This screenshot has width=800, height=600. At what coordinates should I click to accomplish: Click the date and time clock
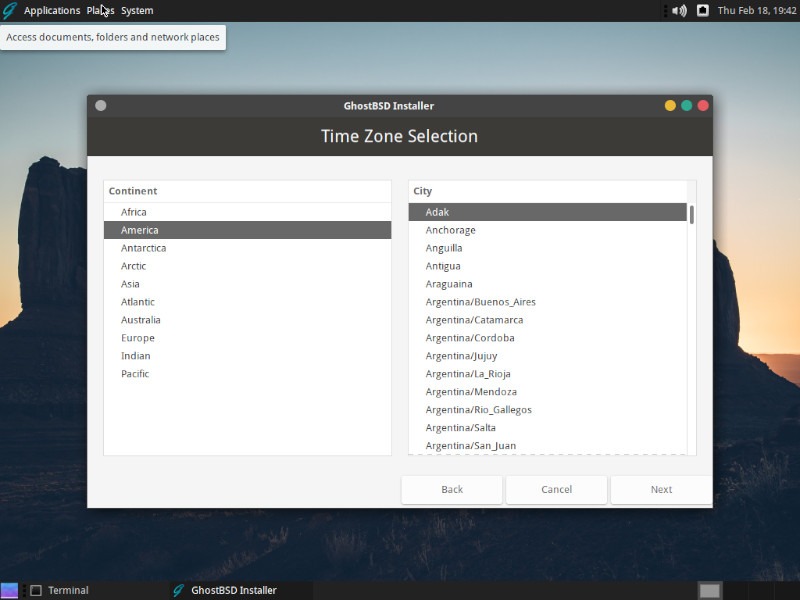click(755, 10)
